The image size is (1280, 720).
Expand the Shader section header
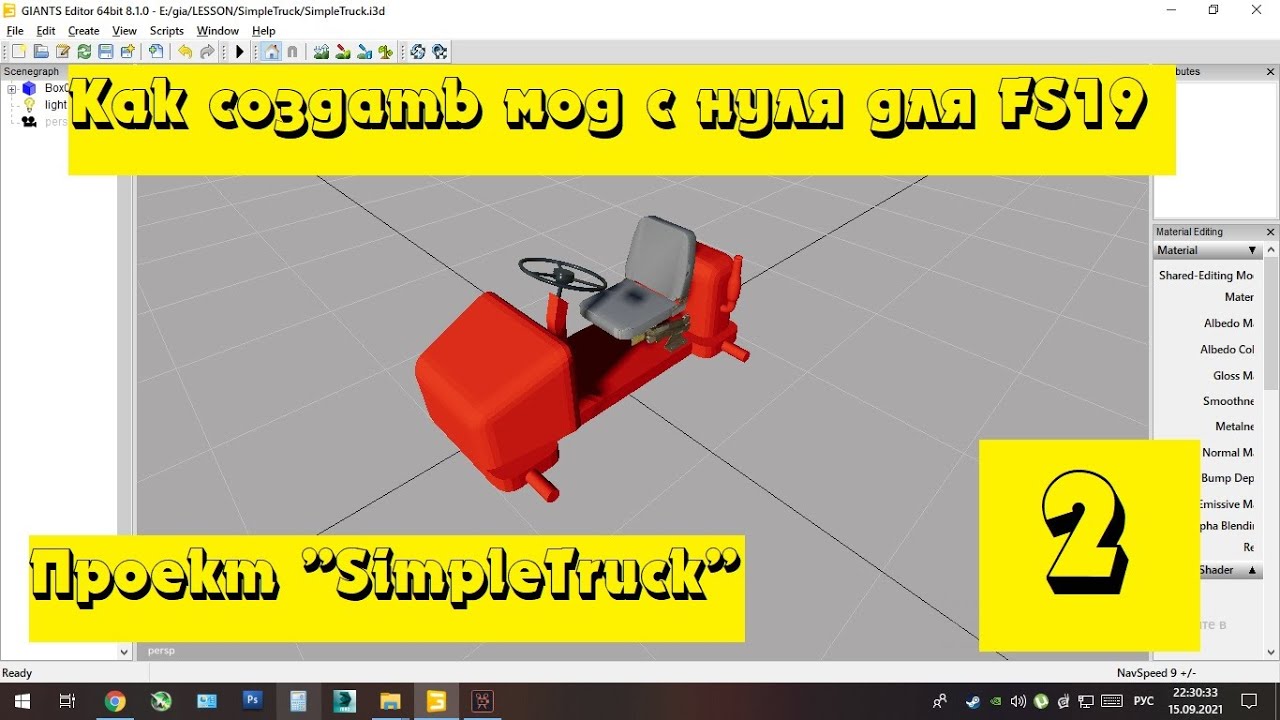point(1230,570)
